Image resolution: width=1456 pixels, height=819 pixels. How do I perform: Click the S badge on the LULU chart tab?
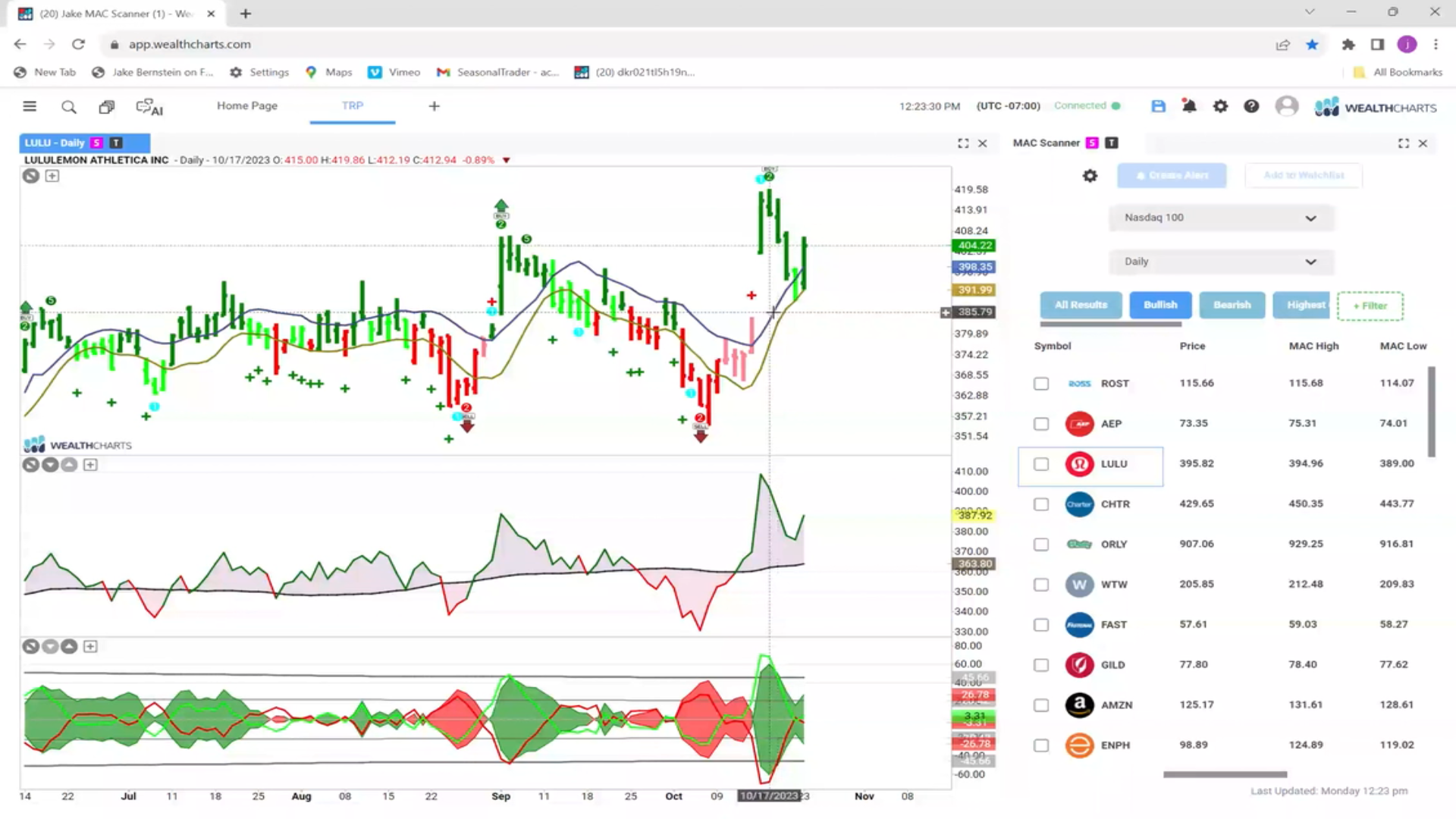pyautogui.click(x=96, y=143)
